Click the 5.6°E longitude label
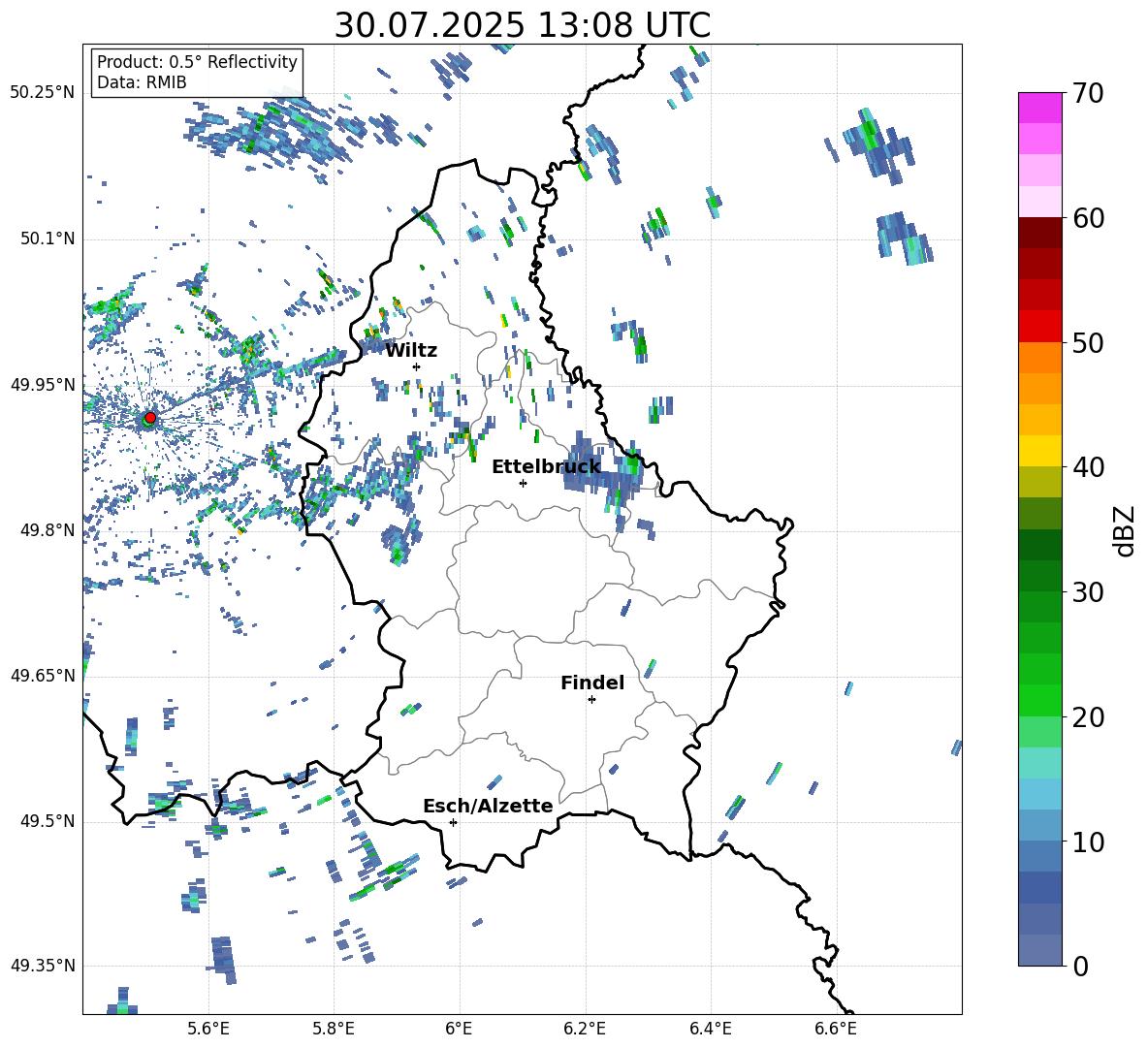 pos(208,1029)
